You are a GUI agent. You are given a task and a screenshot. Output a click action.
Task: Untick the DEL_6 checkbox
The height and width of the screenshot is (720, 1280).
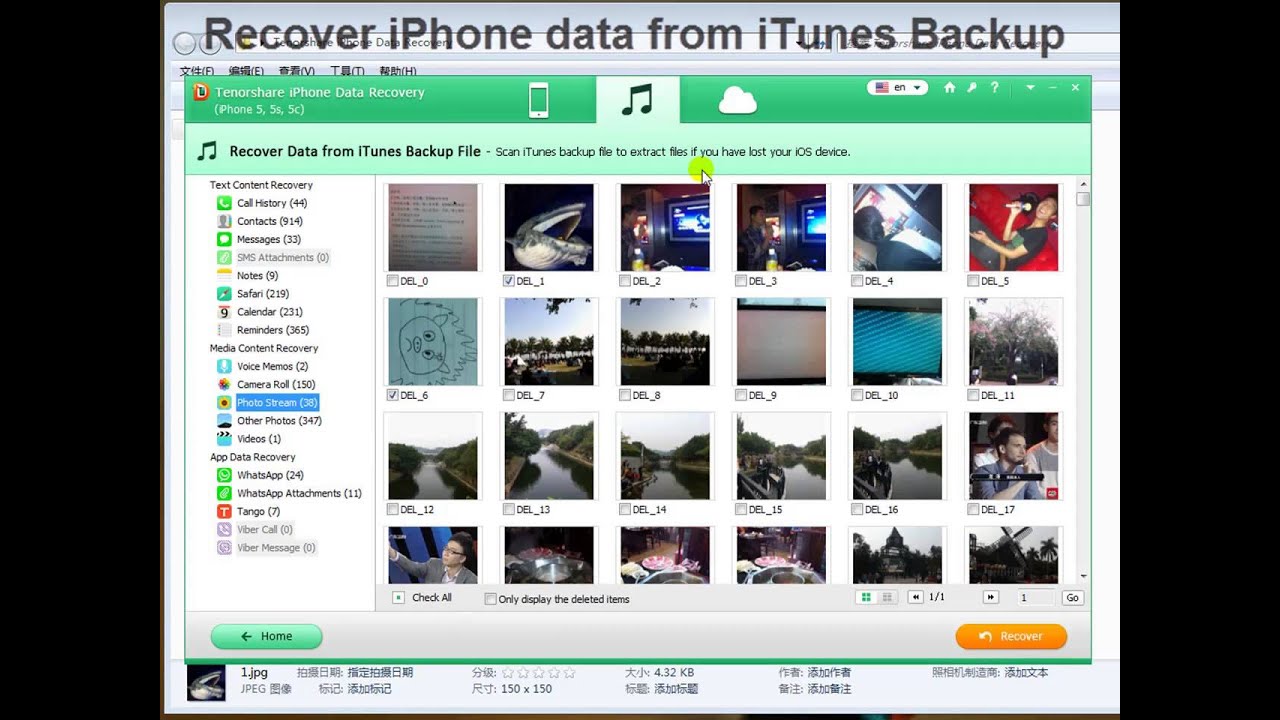392,395
